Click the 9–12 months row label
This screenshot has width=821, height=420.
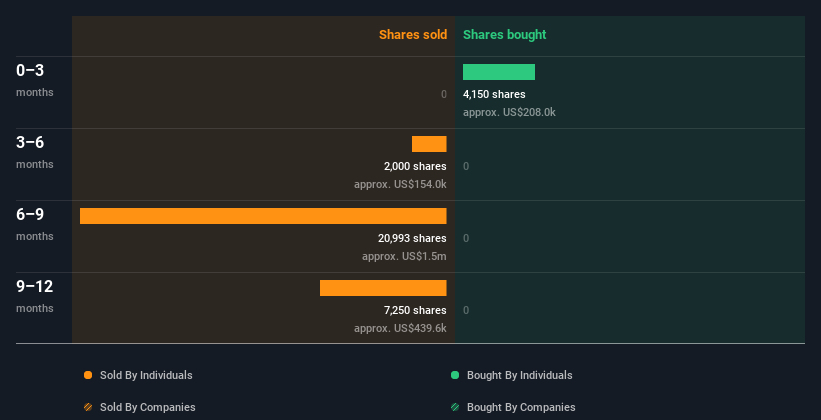35,296
